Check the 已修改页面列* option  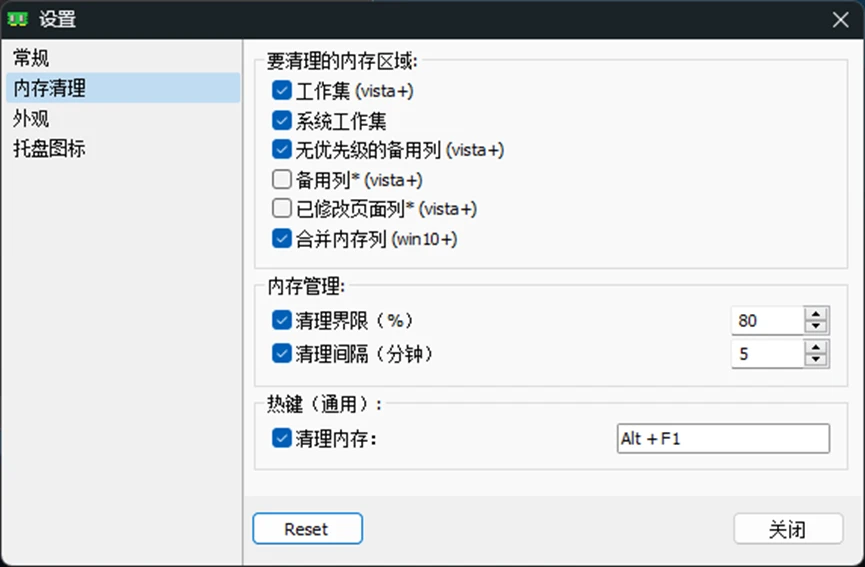[x=282, y=208]
